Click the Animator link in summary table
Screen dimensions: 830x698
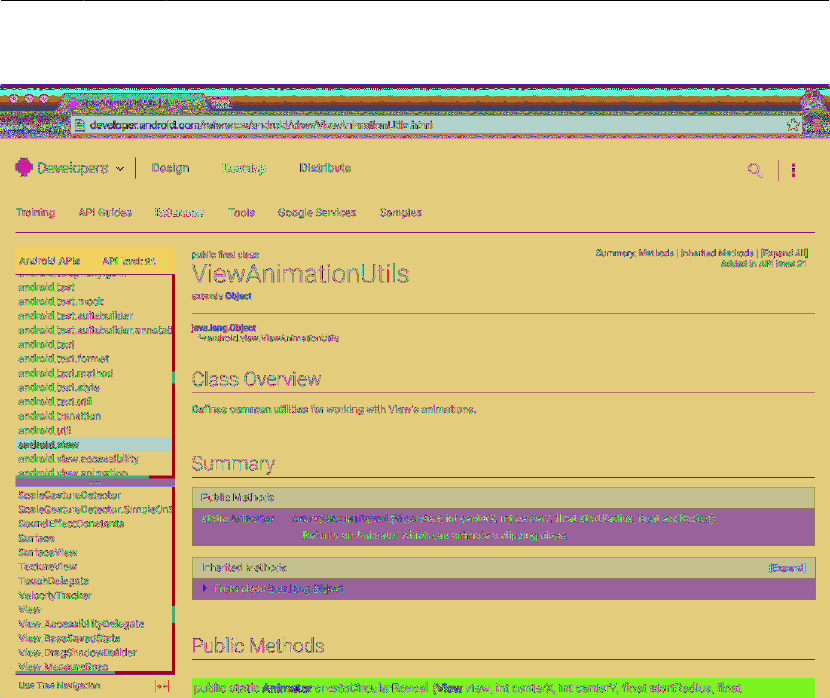252,519
